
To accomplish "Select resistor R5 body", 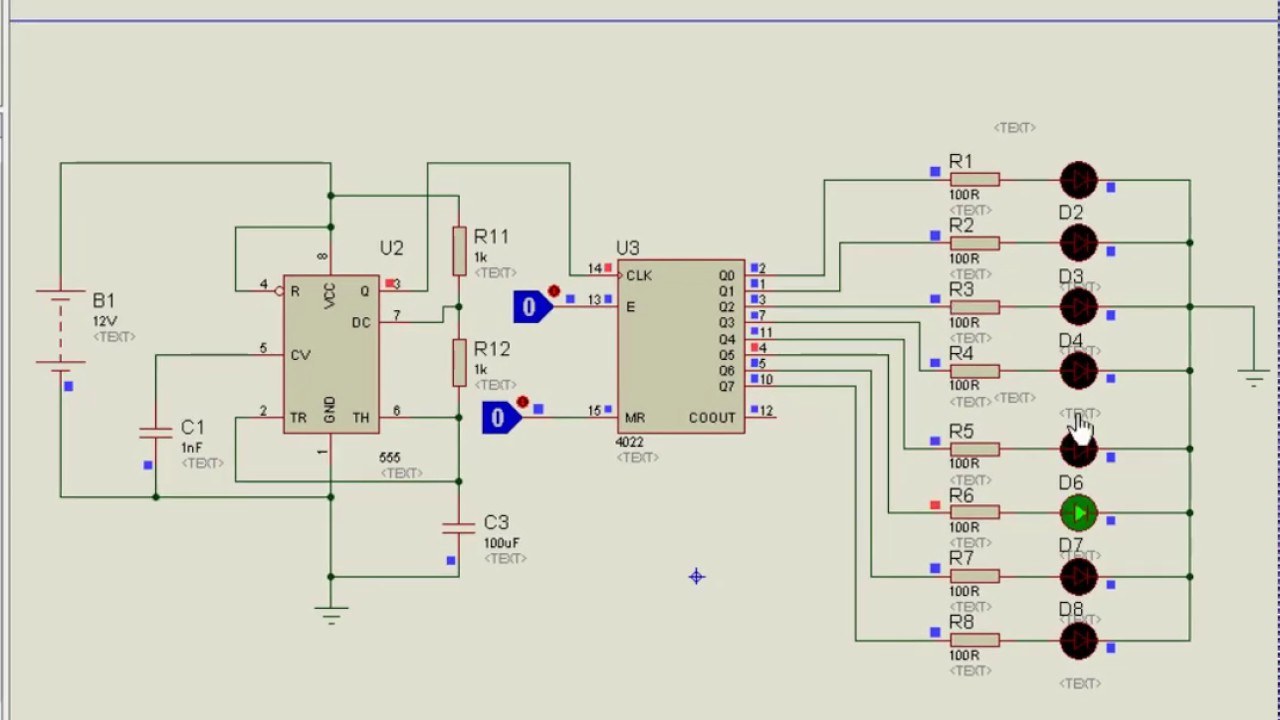I will (x=974, y=449).
